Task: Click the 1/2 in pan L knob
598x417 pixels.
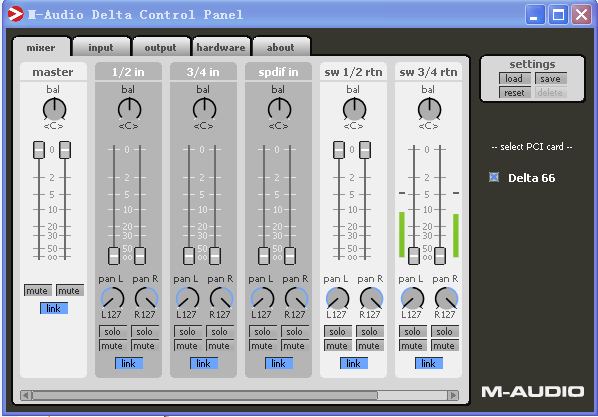Action: point(113,299)
